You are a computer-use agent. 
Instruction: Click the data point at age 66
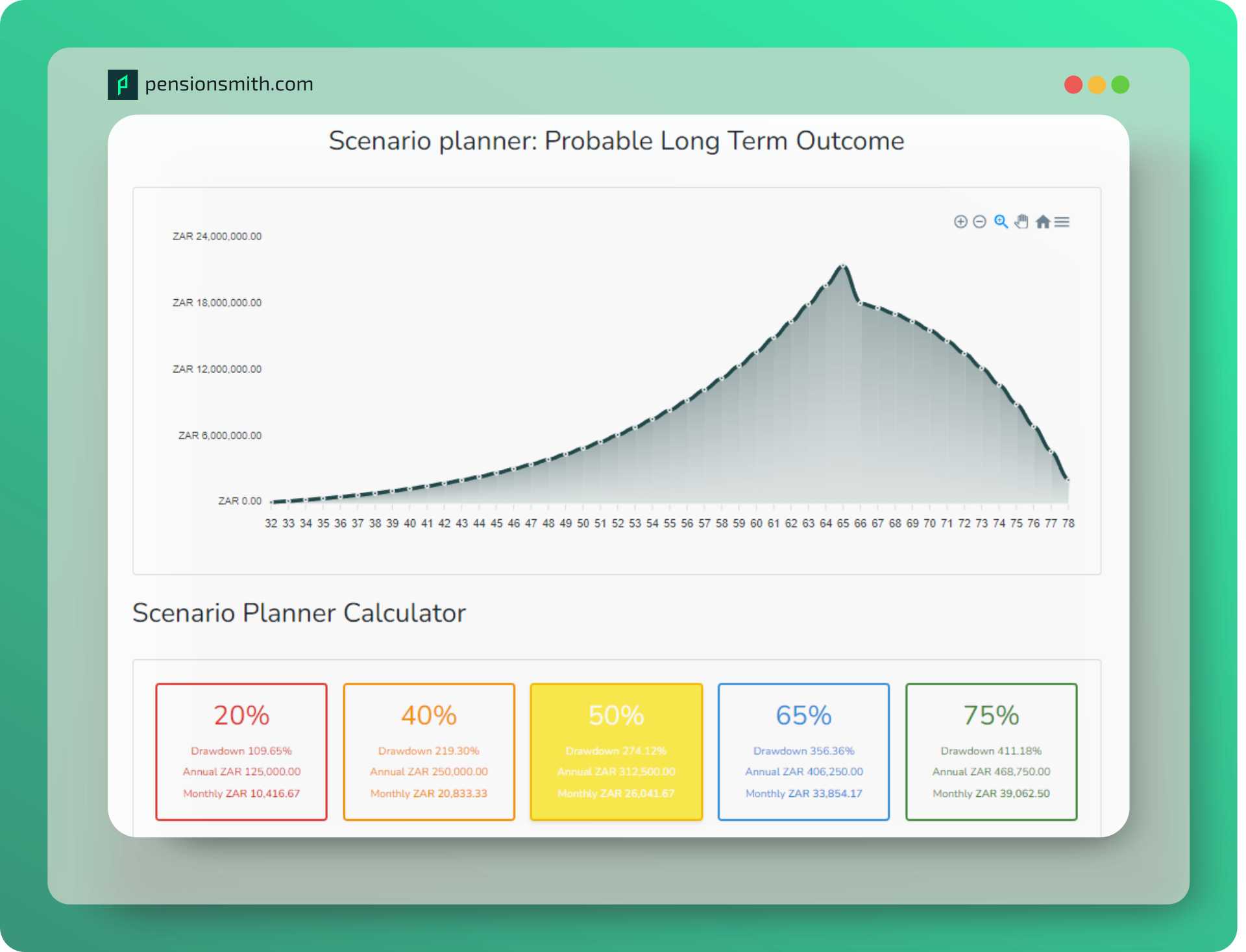point(861,302)
